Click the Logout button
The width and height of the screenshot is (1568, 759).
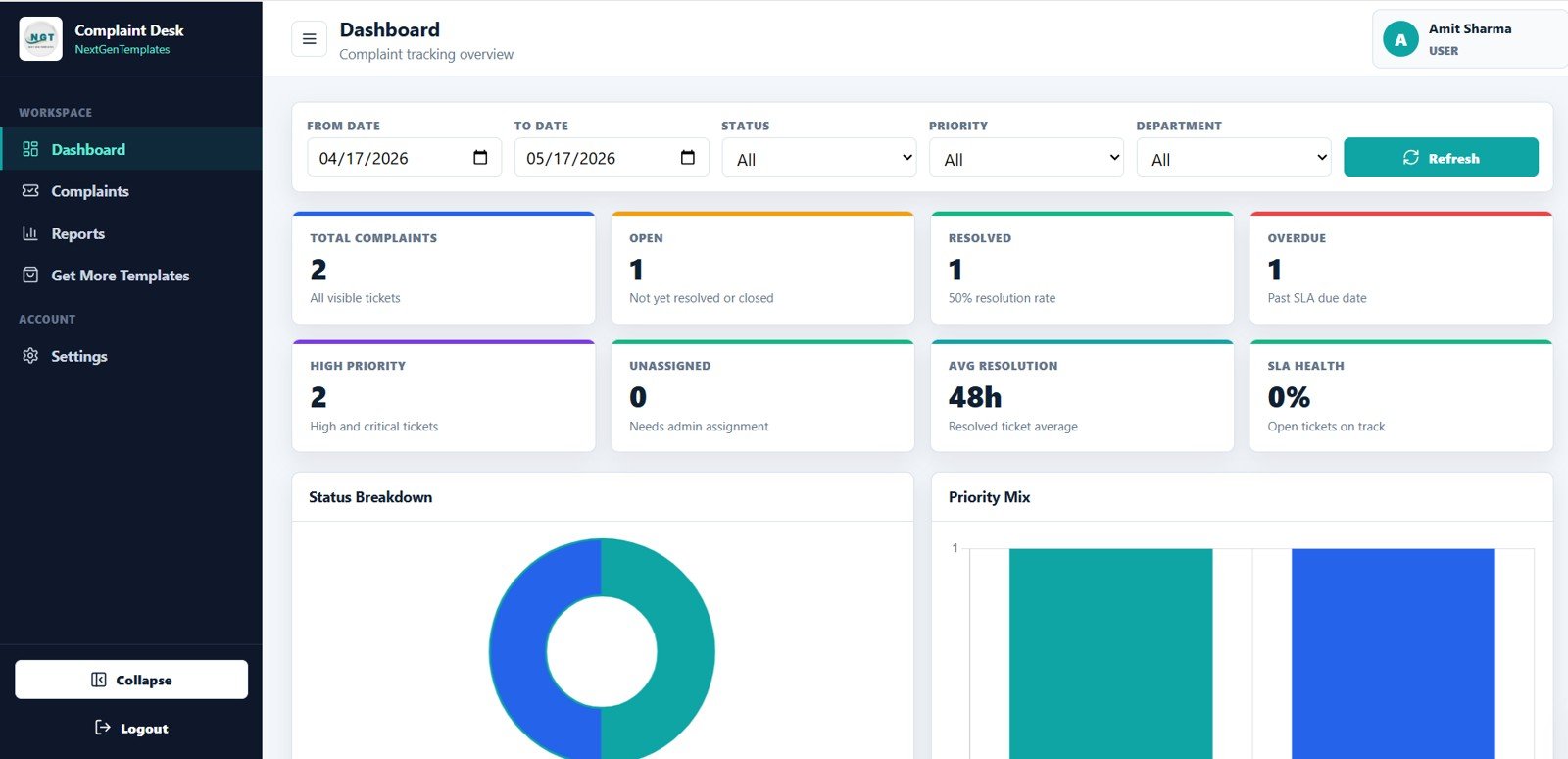pos(131,728)
